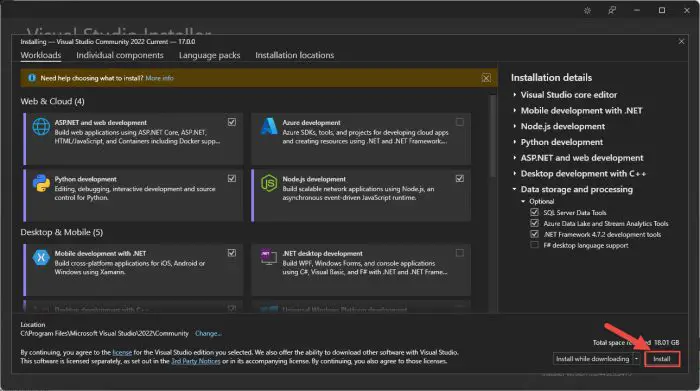
Task: Click the Xamarin mobile development icon
Action: (x=41, y=257)
